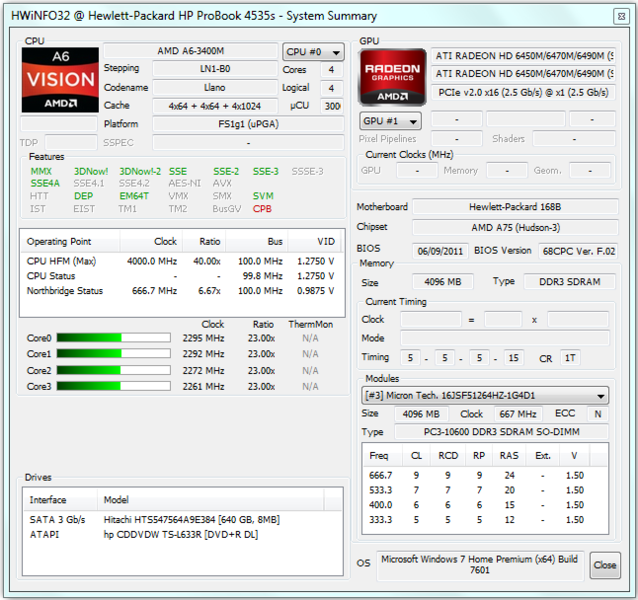Click the PCIe v2.0 x16 bus info field
Image resolution: width=638 pixels, height=600 pixels.
pyautogui.click(x=523, y=93)
